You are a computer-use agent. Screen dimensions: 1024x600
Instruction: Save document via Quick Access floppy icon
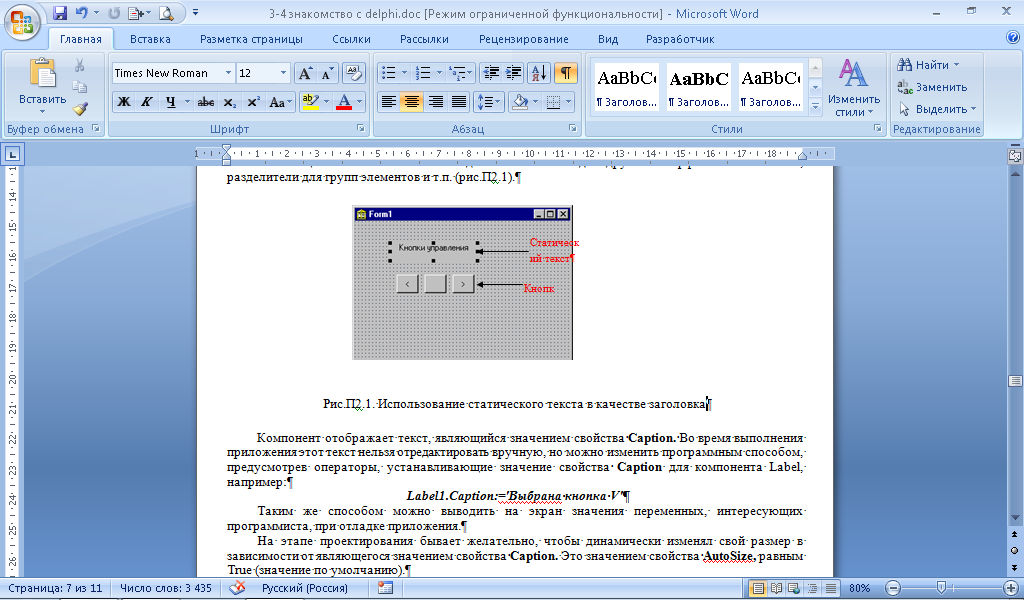click(x=60, y=13)
